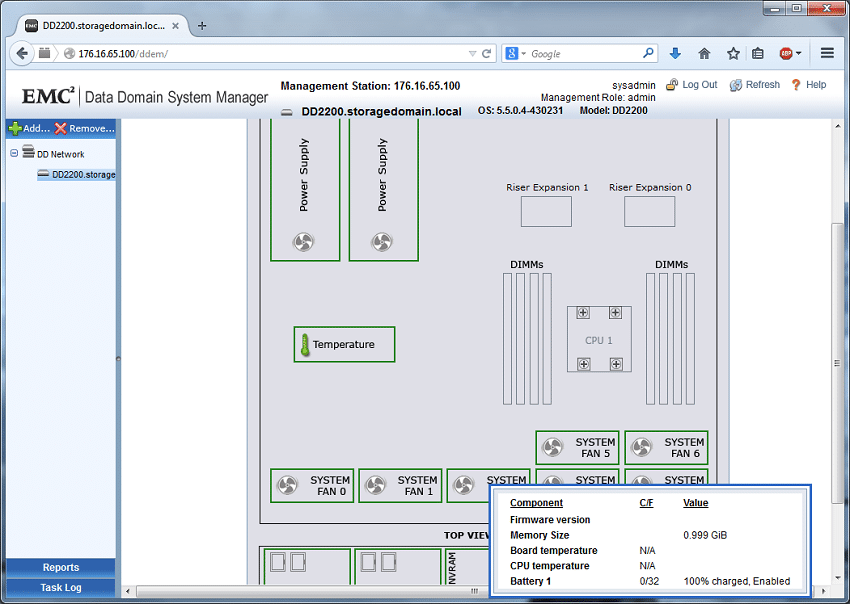Open the Reports panel

point(61,567)
